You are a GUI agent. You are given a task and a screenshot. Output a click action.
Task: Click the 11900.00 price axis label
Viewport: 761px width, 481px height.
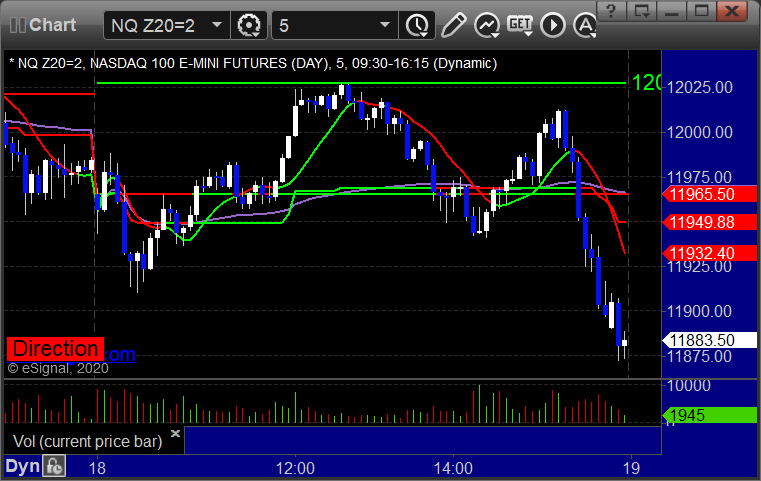(x=700, y=311)
